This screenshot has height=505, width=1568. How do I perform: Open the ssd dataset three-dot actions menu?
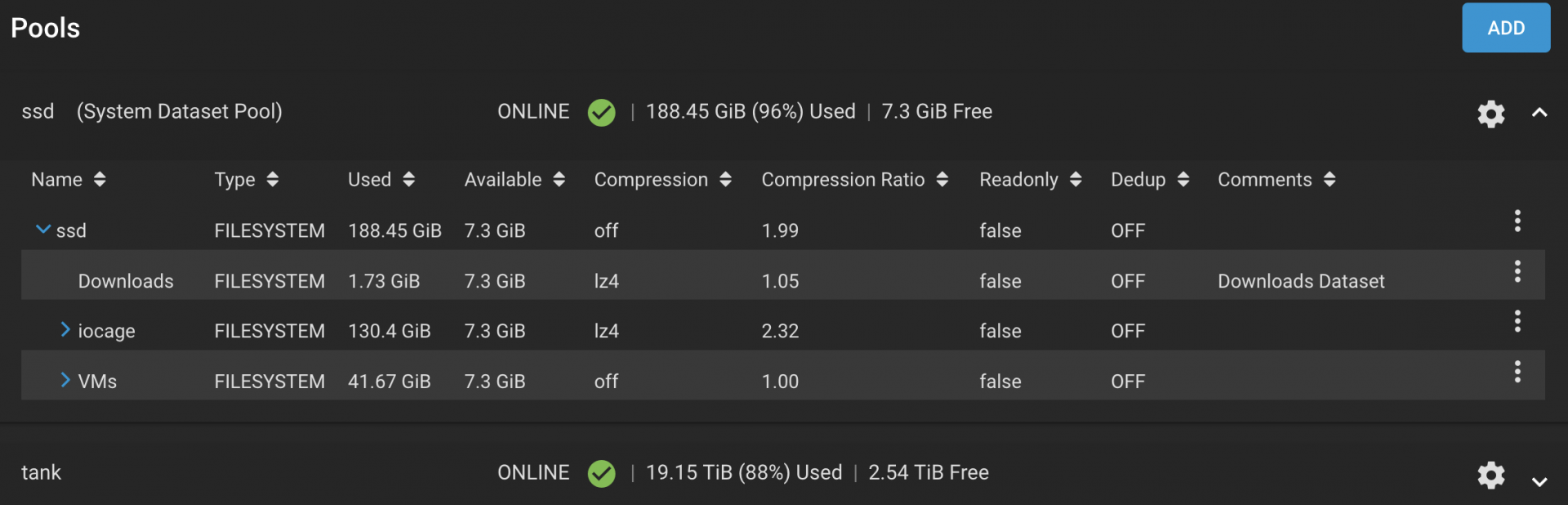1517,221
